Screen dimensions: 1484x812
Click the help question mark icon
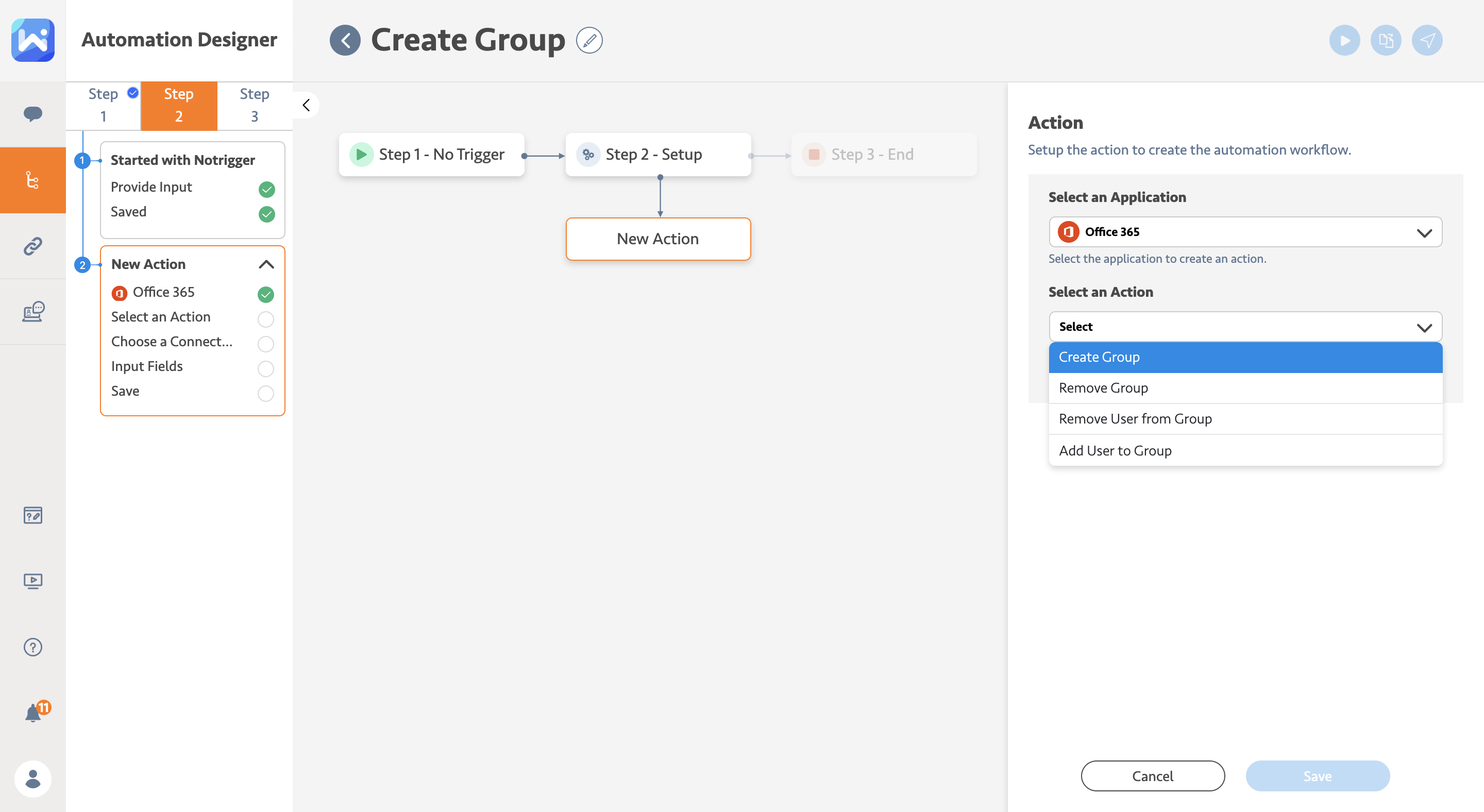point(33,647)
